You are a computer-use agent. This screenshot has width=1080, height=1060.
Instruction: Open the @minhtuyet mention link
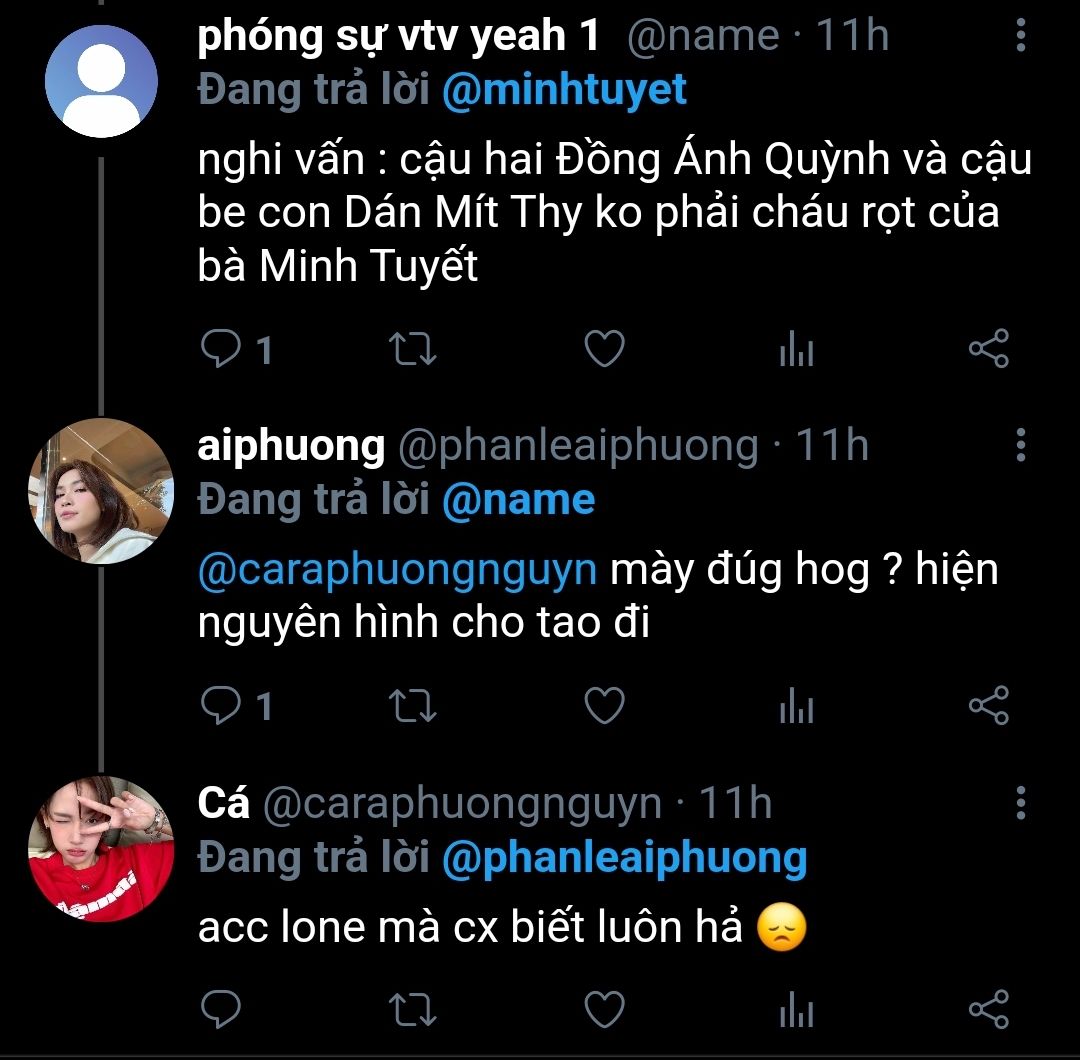[564, 90]
